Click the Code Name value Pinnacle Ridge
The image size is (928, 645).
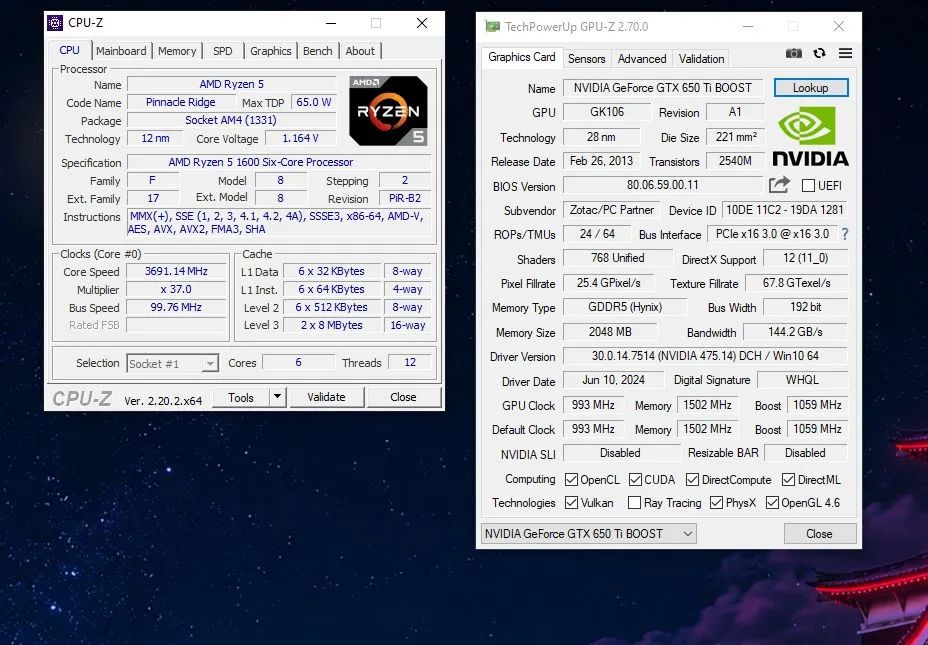coord(181,102)
